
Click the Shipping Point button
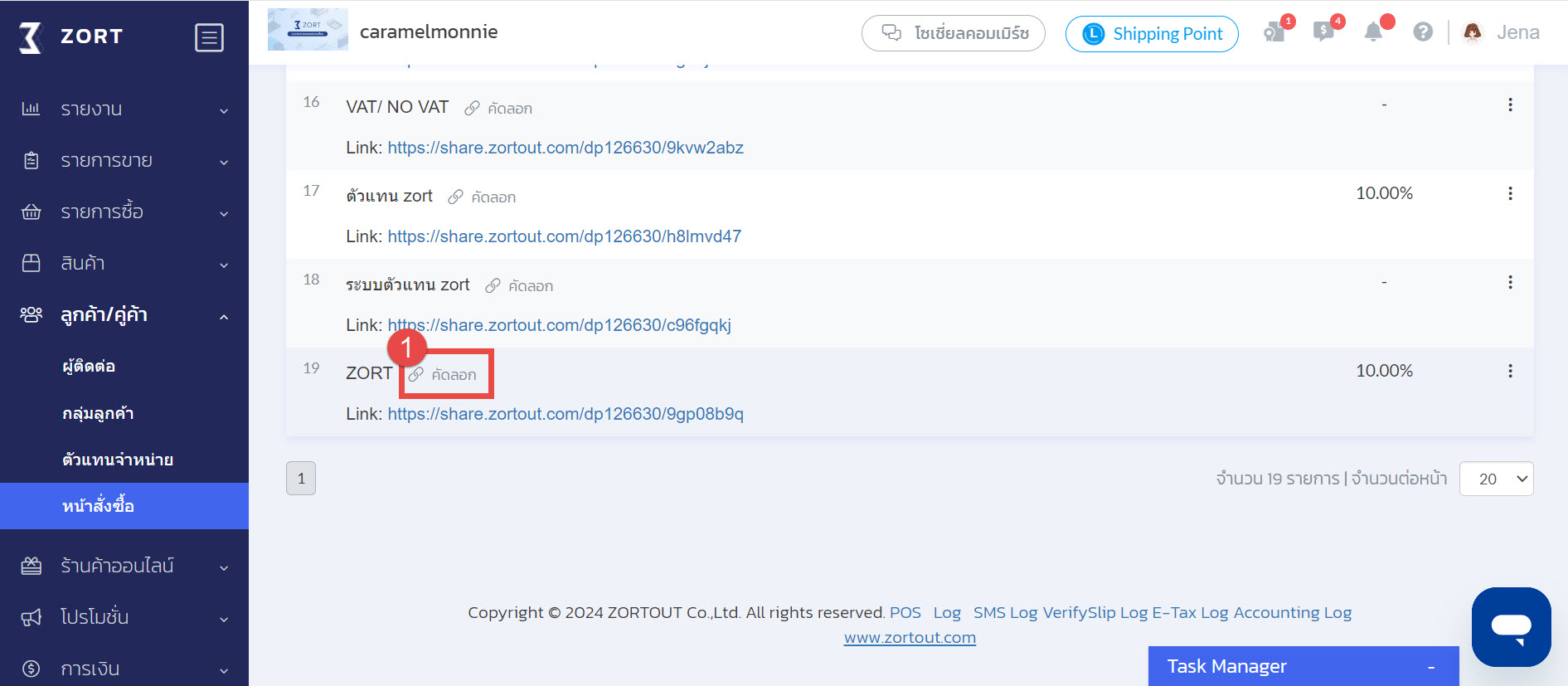1152,34
